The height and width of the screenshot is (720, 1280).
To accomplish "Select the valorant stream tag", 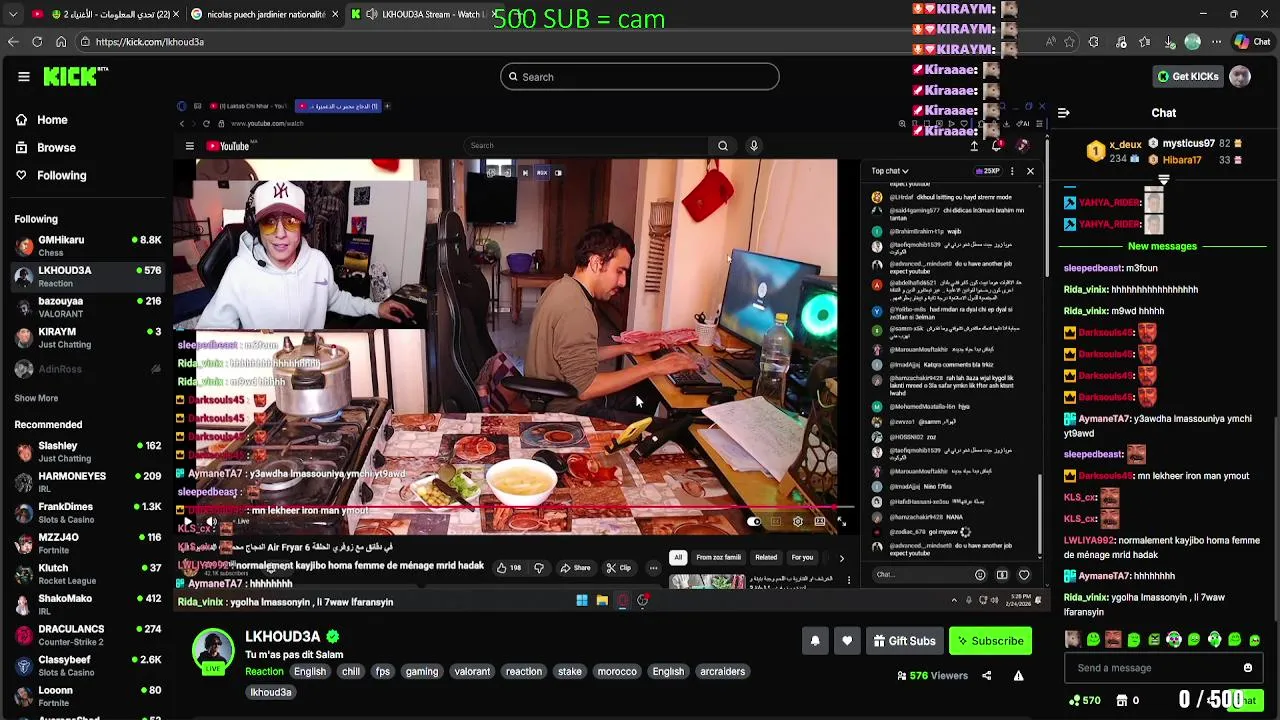I will (472, 672).
